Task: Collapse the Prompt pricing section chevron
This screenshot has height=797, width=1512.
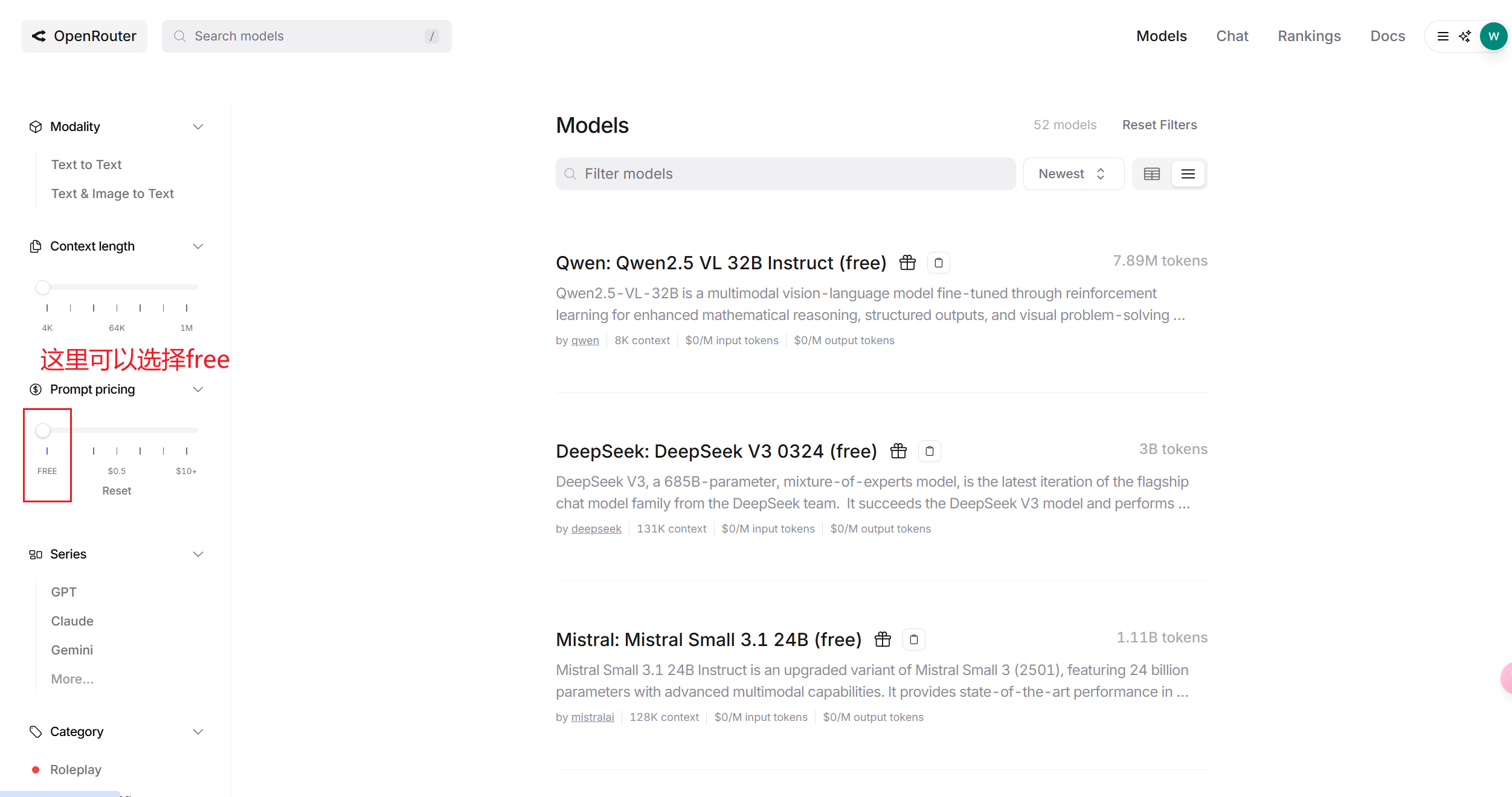Action: coord(198,389)
